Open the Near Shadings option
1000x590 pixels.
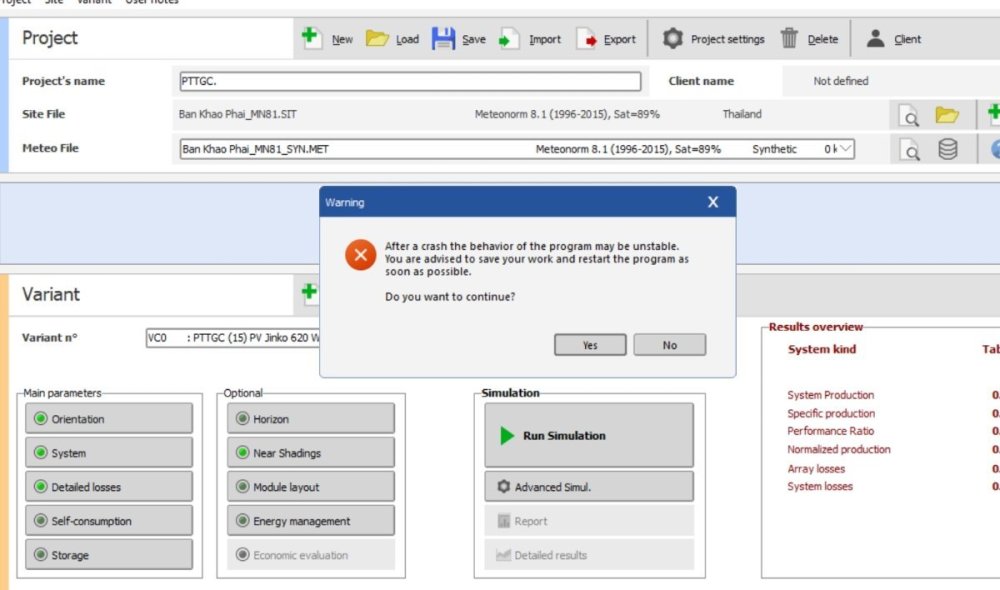(x=311, y=453)
